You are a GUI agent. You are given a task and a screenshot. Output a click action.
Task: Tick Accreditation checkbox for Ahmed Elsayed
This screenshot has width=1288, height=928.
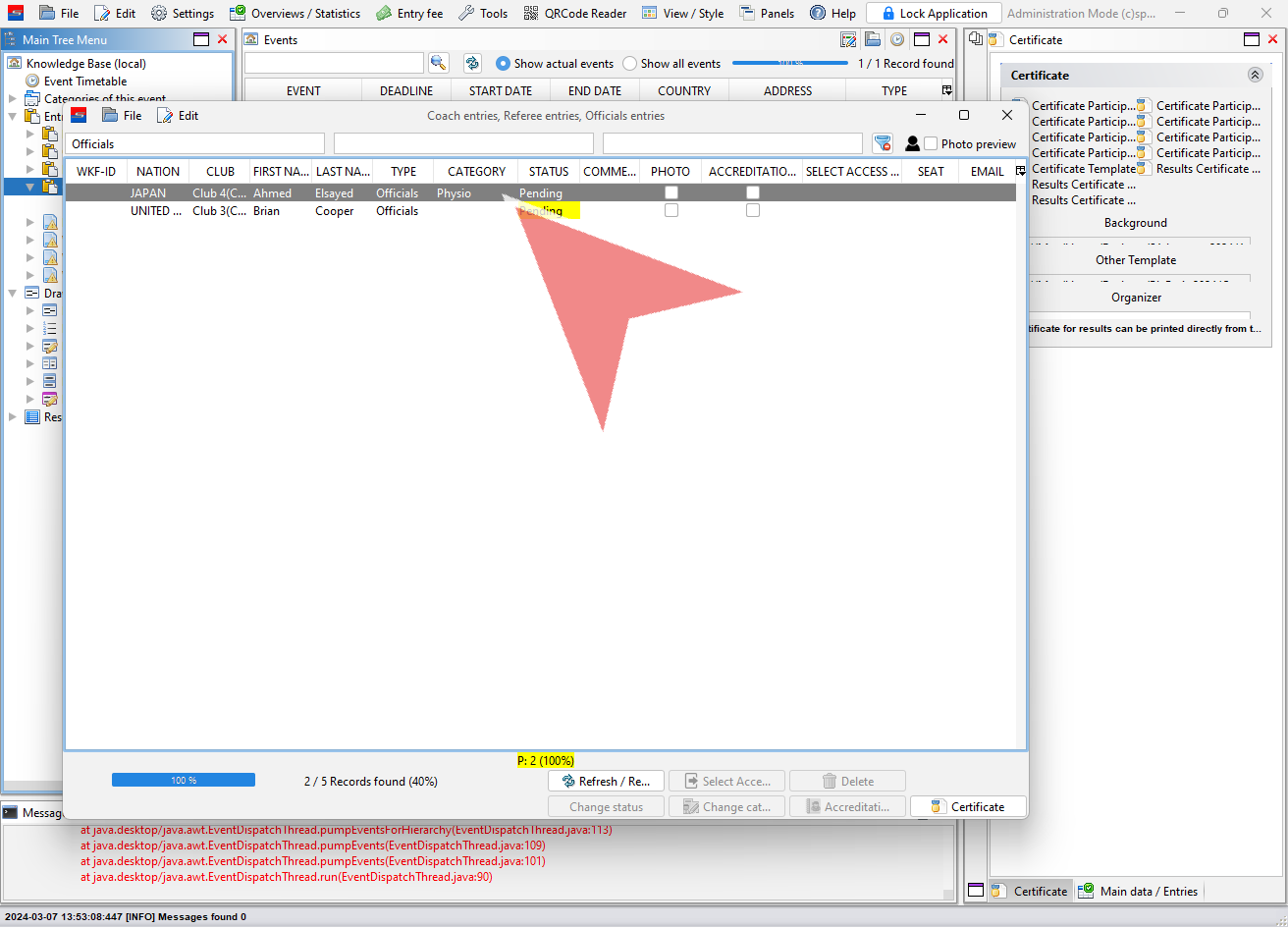click(x=753, y=192)
